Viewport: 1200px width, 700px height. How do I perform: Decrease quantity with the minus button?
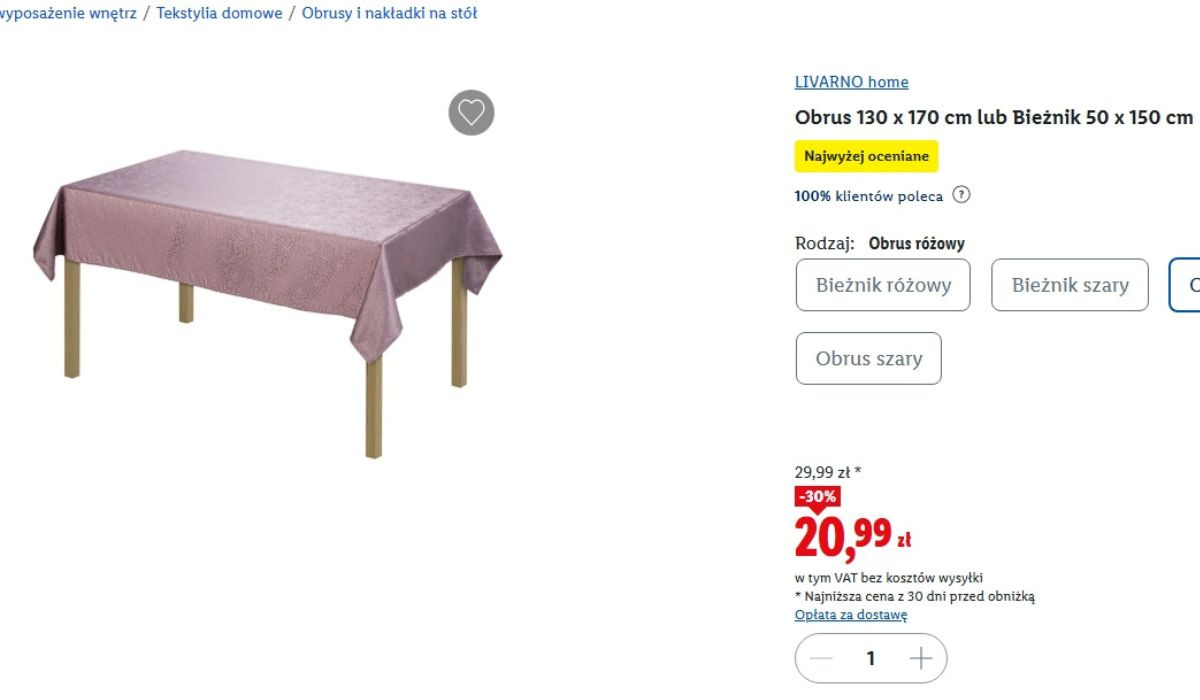(821, 658)
